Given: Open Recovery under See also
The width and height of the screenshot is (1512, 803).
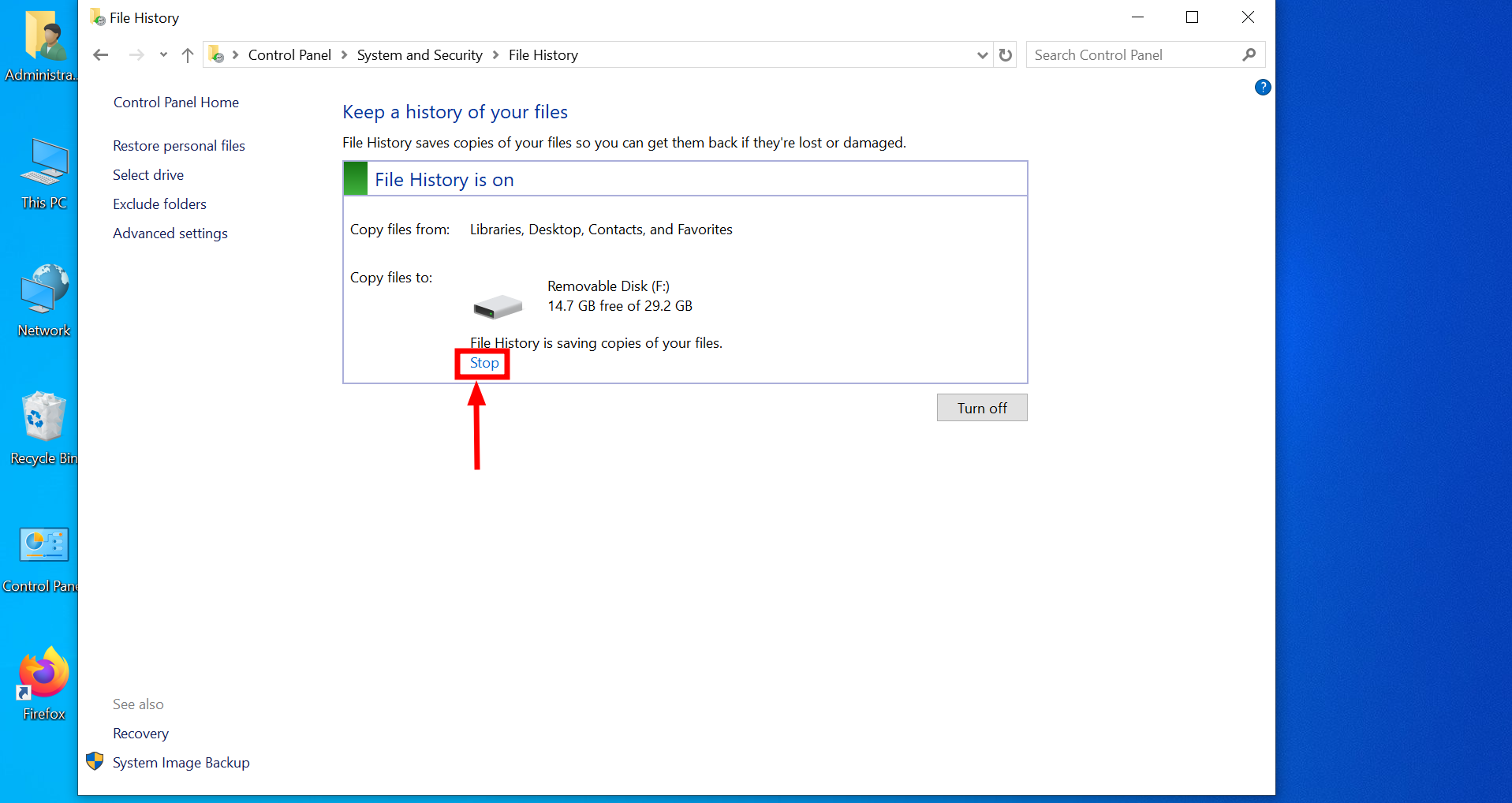Looking at the screenshot, I should tap(140, 734).
